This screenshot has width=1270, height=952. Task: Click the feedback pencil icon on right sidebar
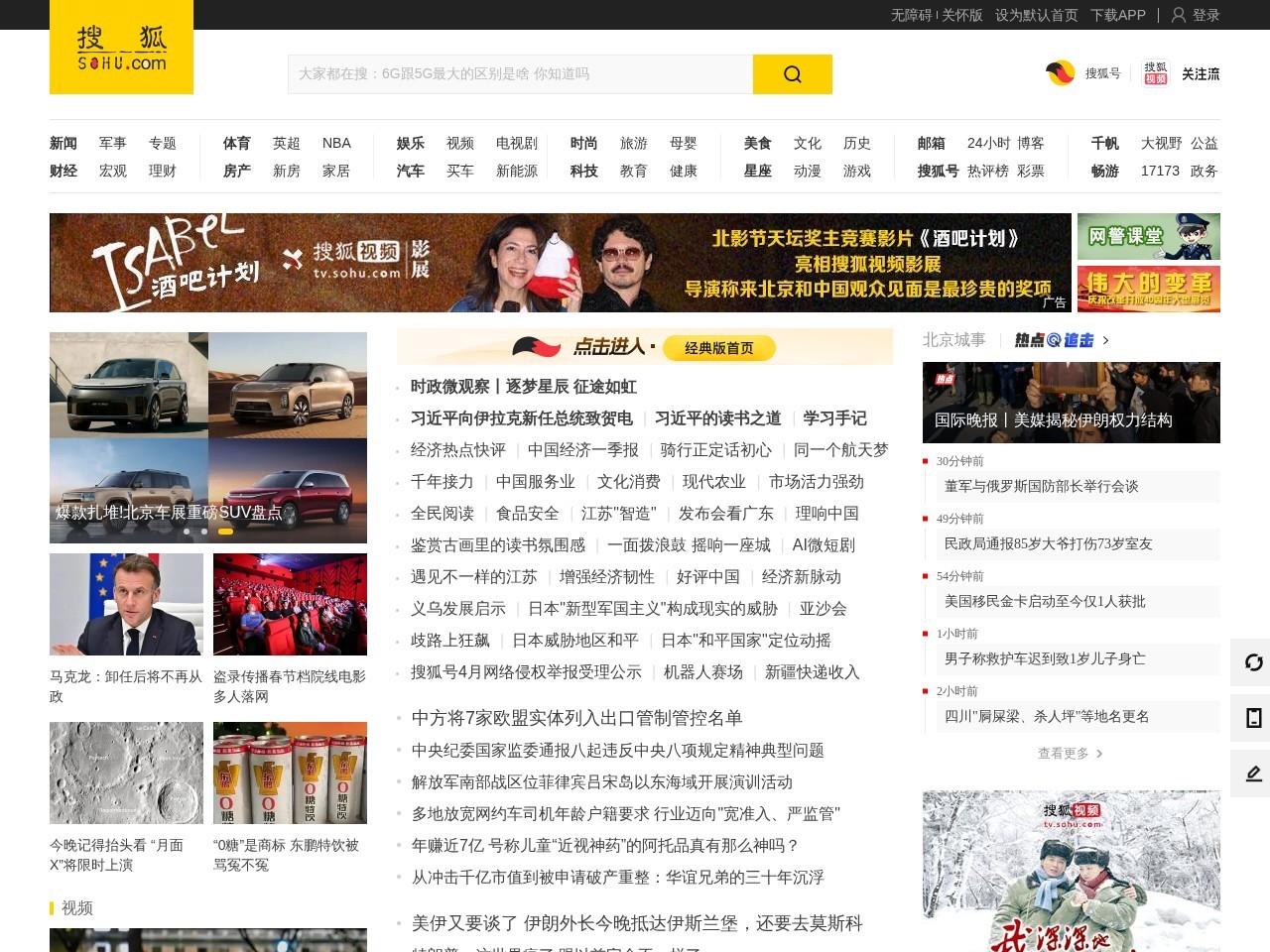[1252, 773]
